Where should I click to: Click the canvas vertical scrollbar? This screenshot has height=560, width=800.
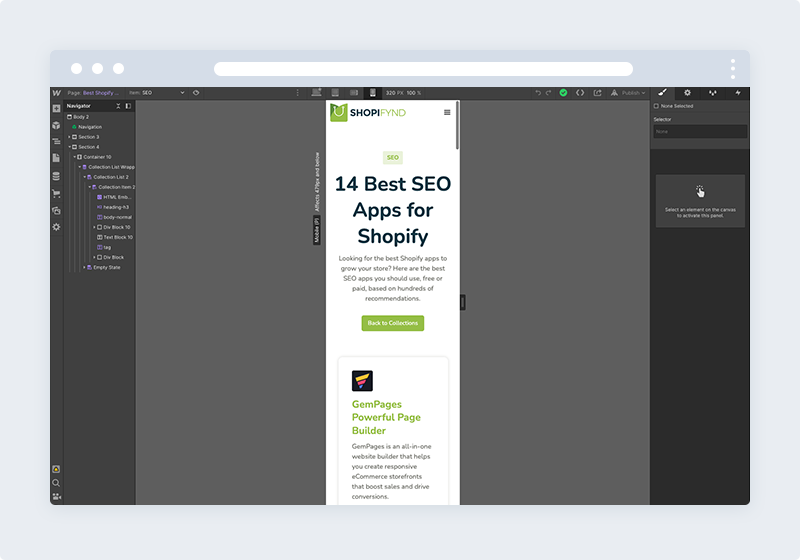(458, 125)
